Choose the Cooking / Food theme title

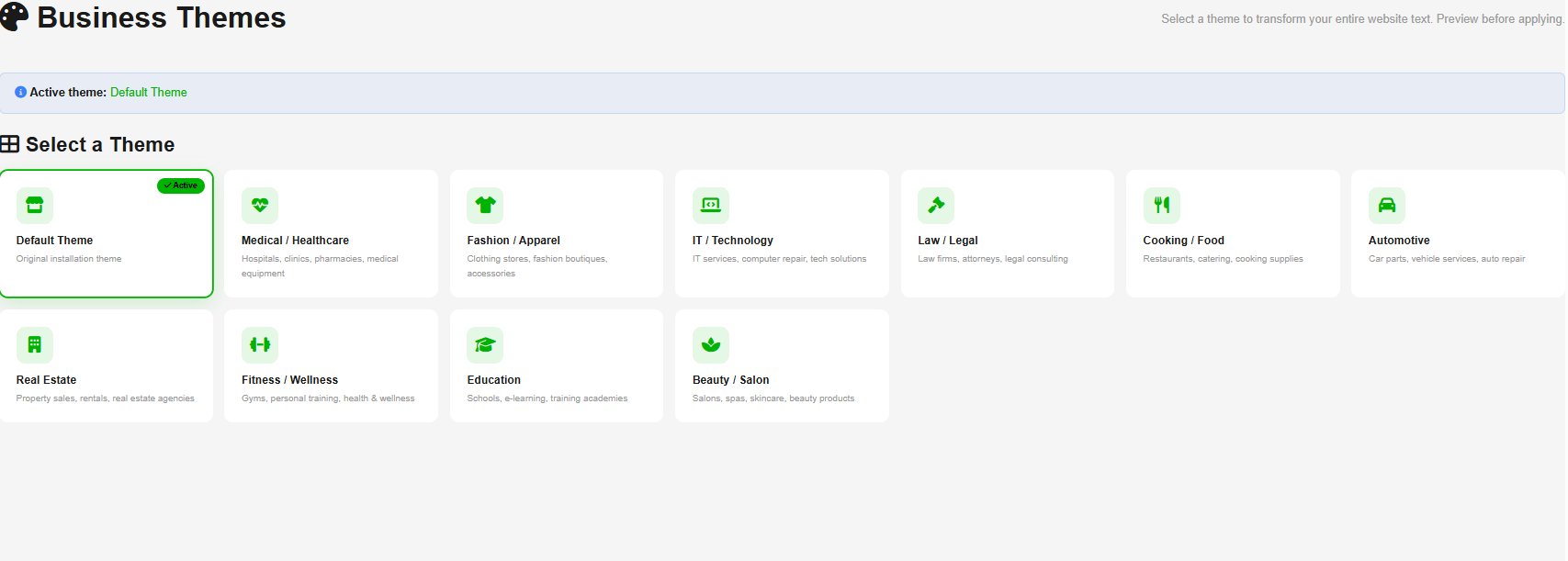(x=1183, y=241)
